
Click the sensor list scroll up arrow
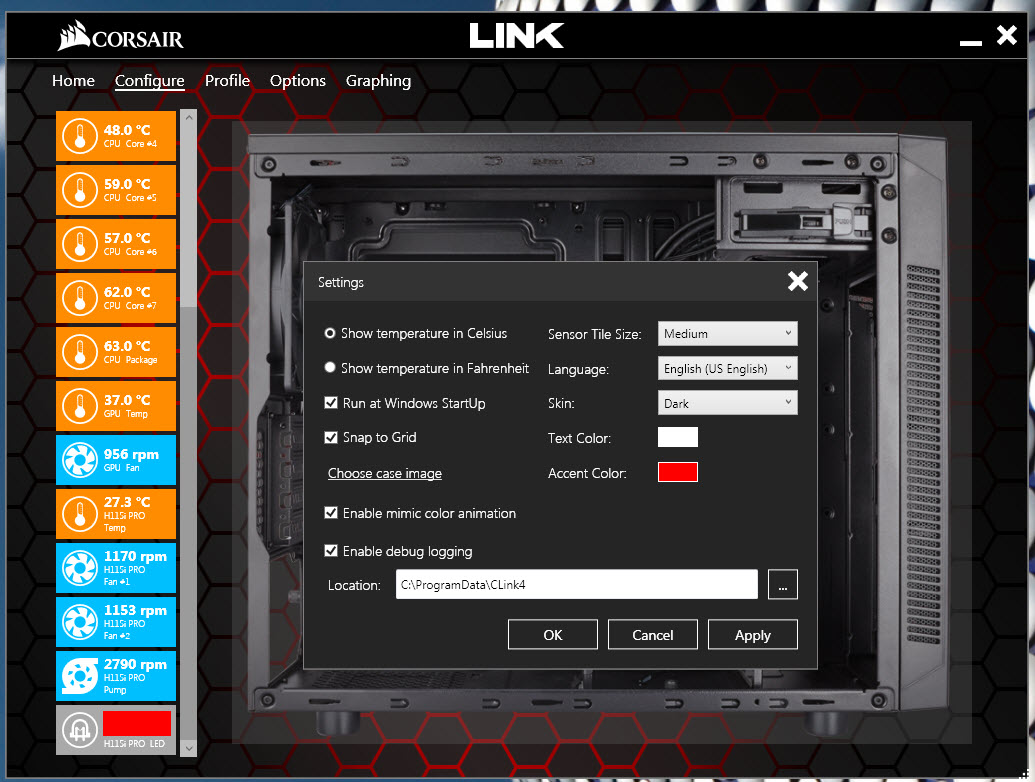pos(189,117)
